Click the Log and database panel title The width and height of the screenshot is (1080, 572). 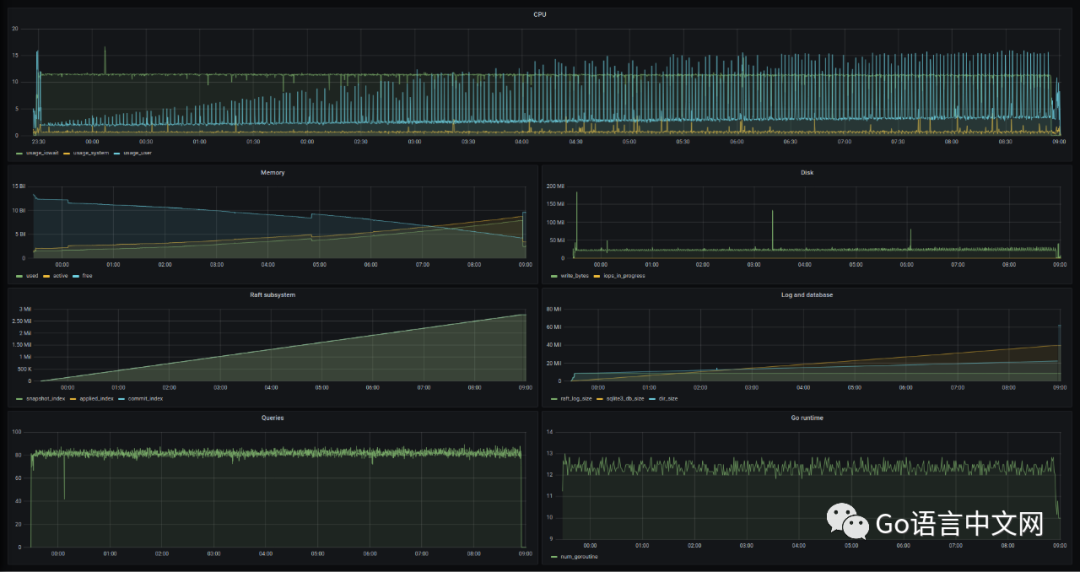coord(806,295)
